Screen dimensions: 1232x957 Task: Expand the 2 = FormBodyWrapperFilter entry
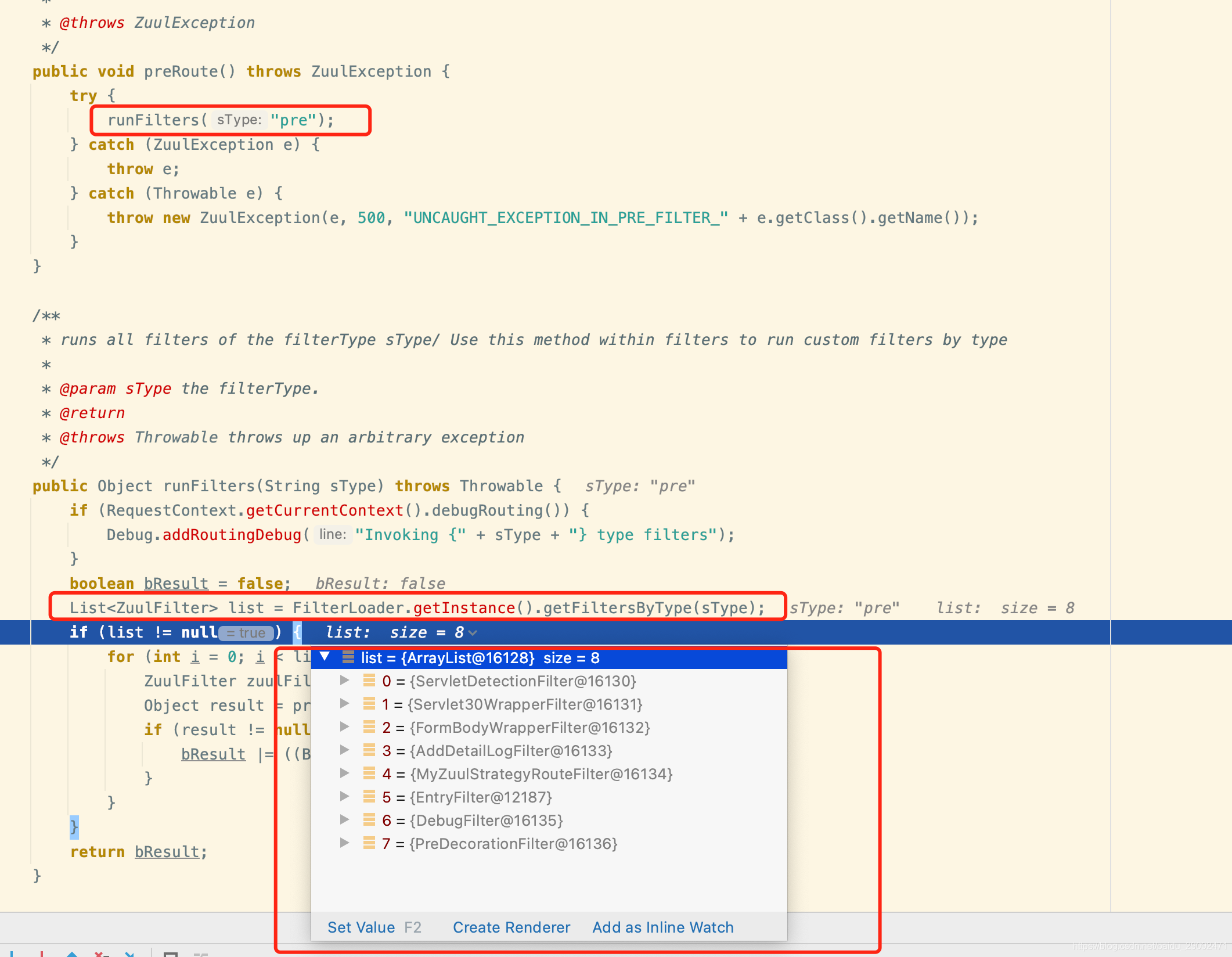pos(344,726)
